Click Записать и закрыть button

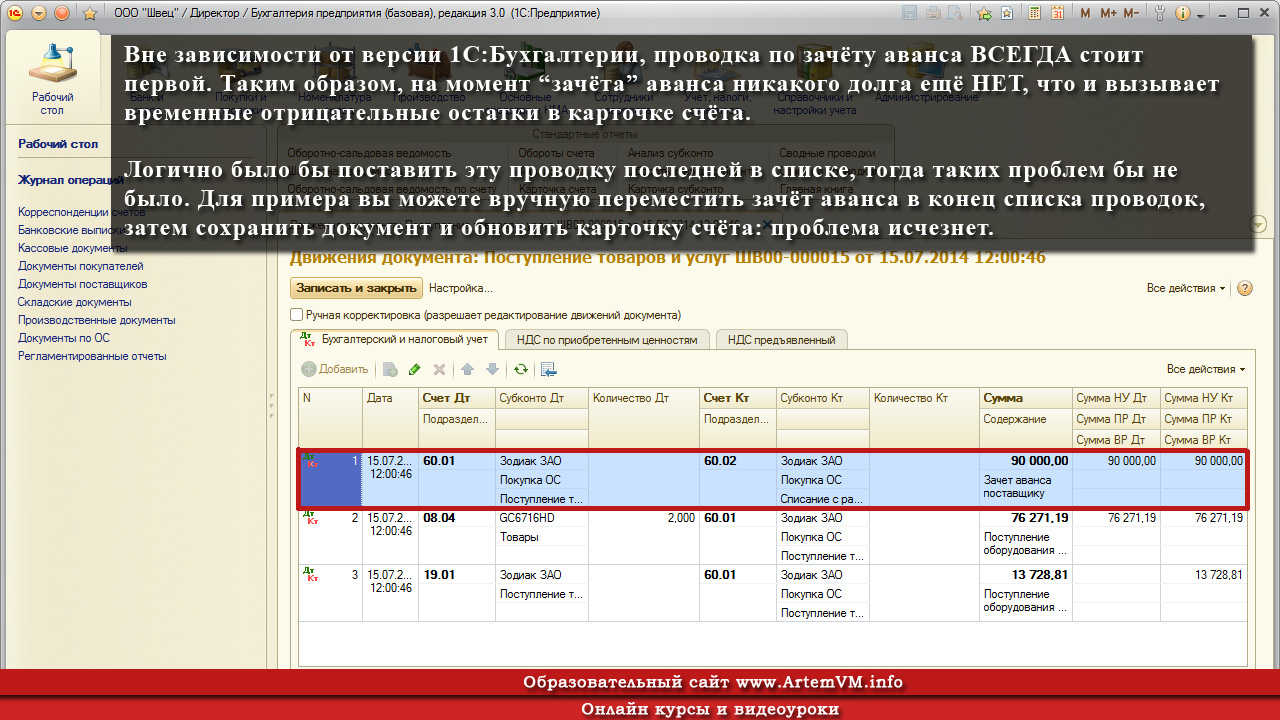pos(356,288)
